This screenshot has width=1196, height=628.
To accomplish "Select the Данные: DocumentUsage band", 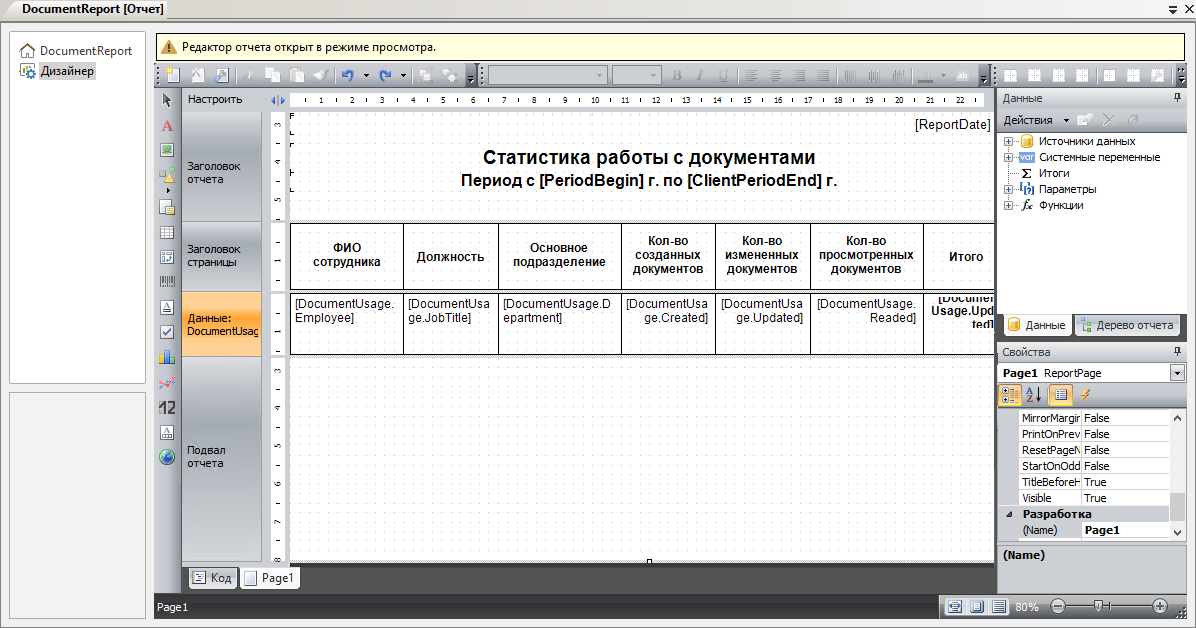I will [221, 324].
